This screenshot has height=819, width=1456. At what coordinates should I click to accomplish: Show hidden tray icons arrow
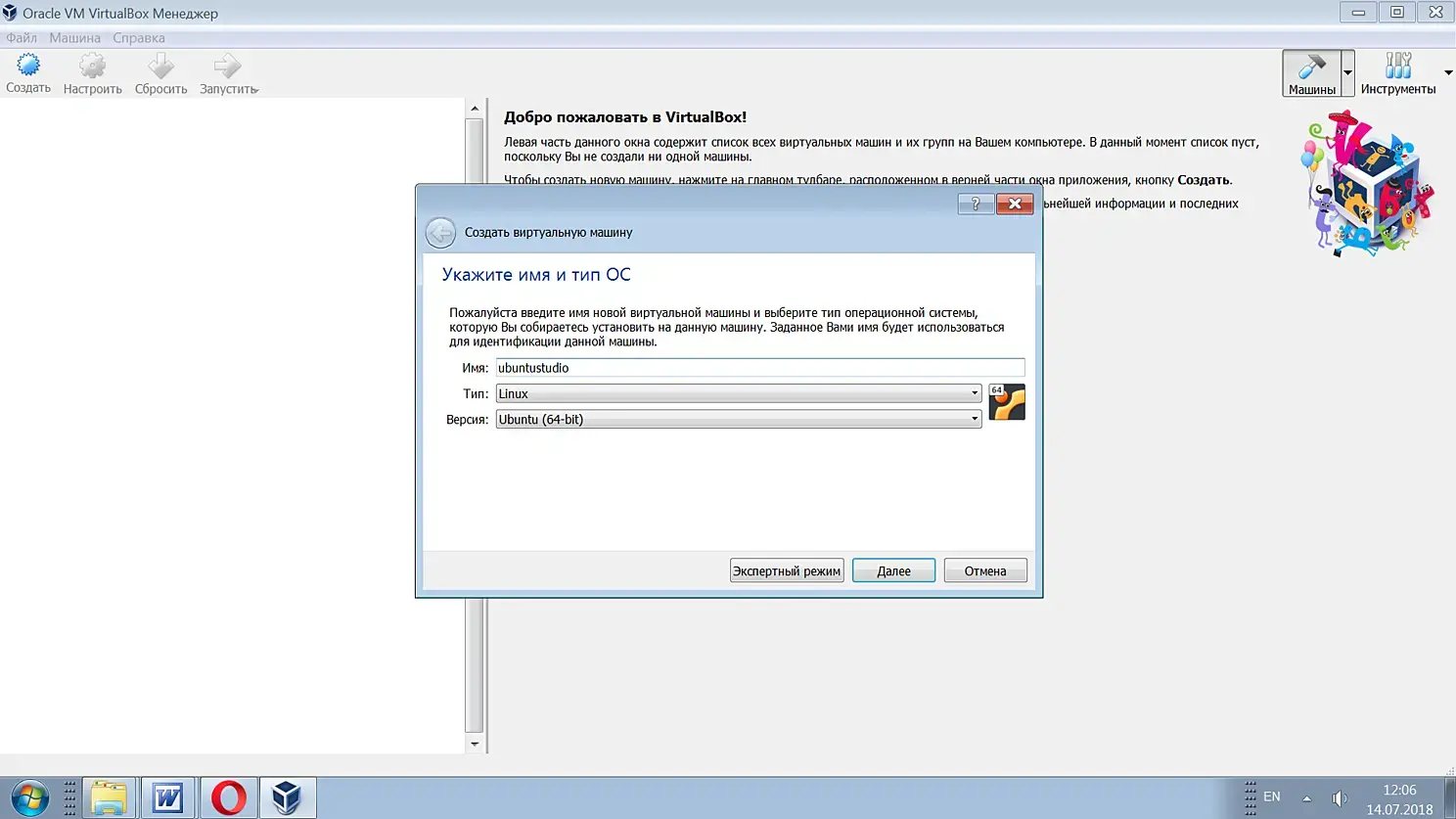pyautogui.click(x=1306, y=798)
